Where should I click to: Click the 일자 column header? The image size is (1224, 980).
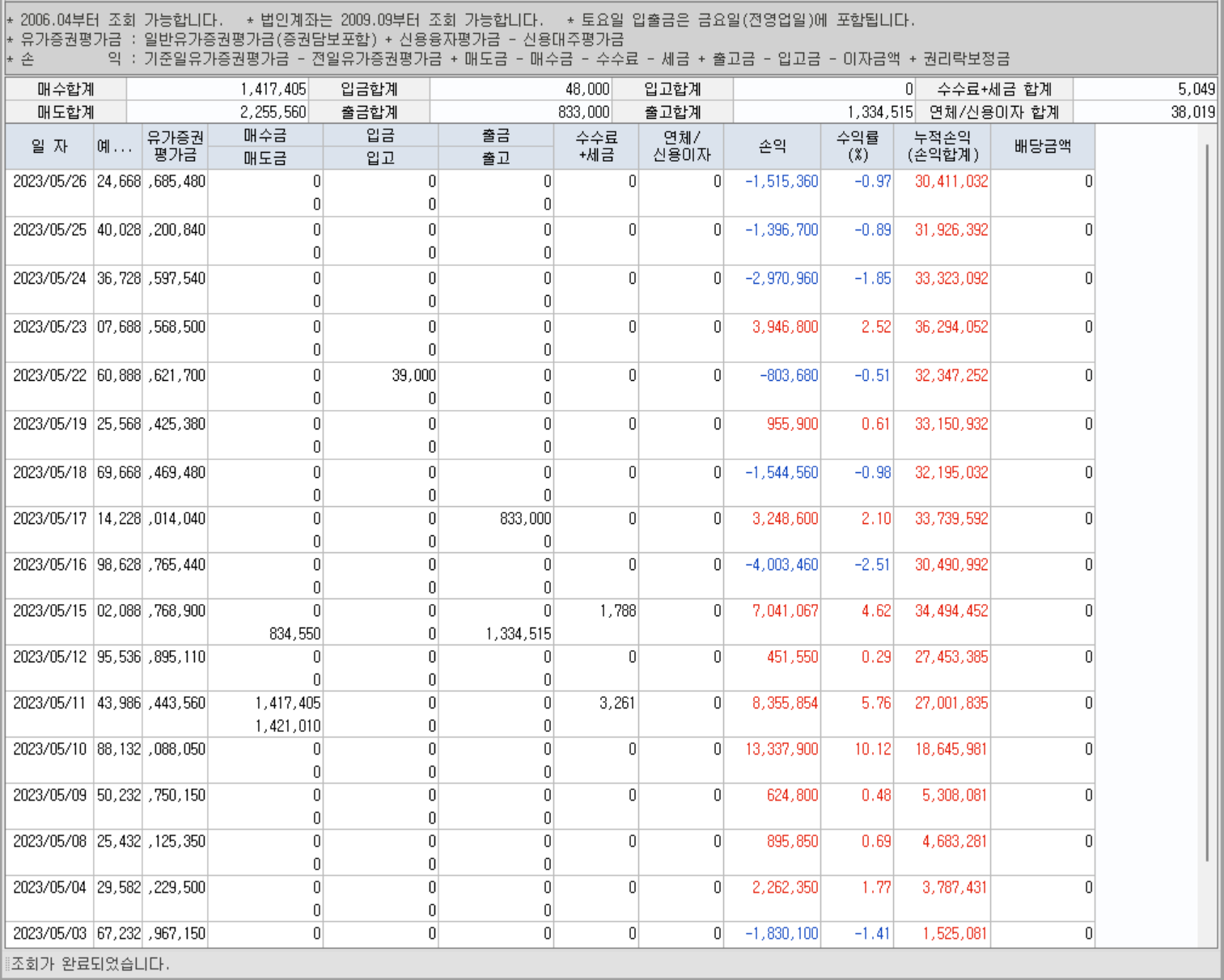[x=49, y=146]
